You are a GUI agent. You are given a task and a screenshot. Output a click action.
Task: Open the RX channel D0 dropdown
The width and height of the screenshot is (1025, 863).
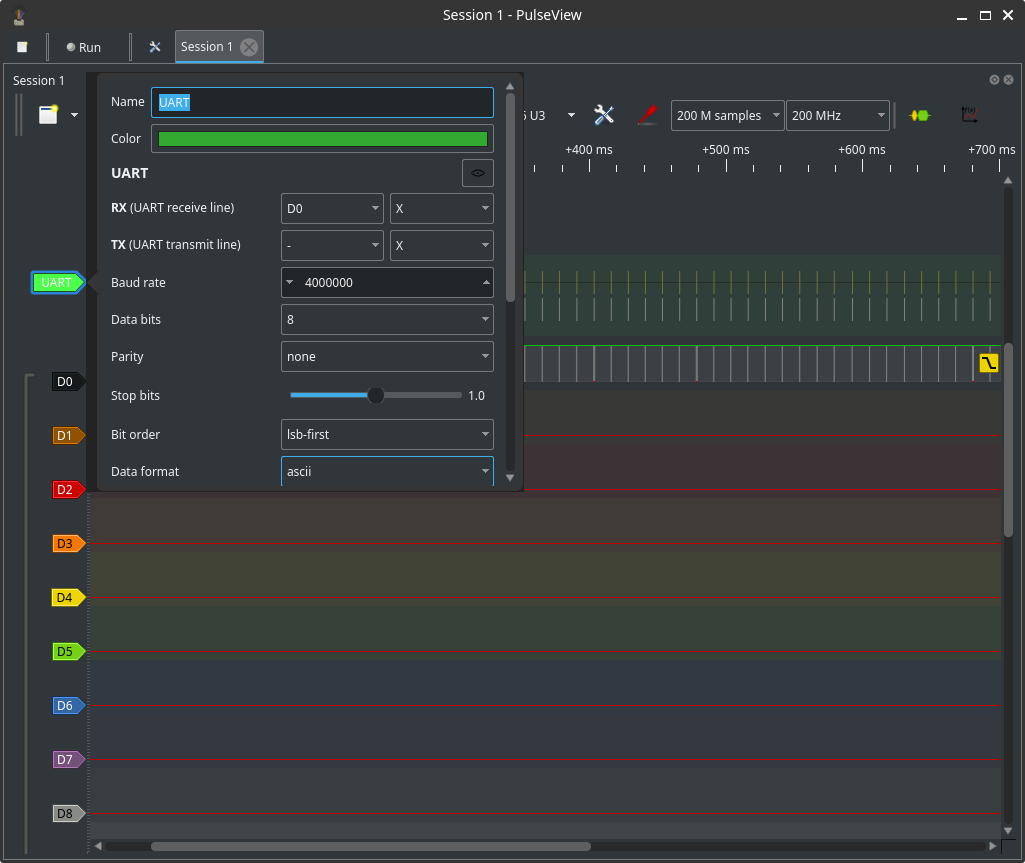pos(332,208)
